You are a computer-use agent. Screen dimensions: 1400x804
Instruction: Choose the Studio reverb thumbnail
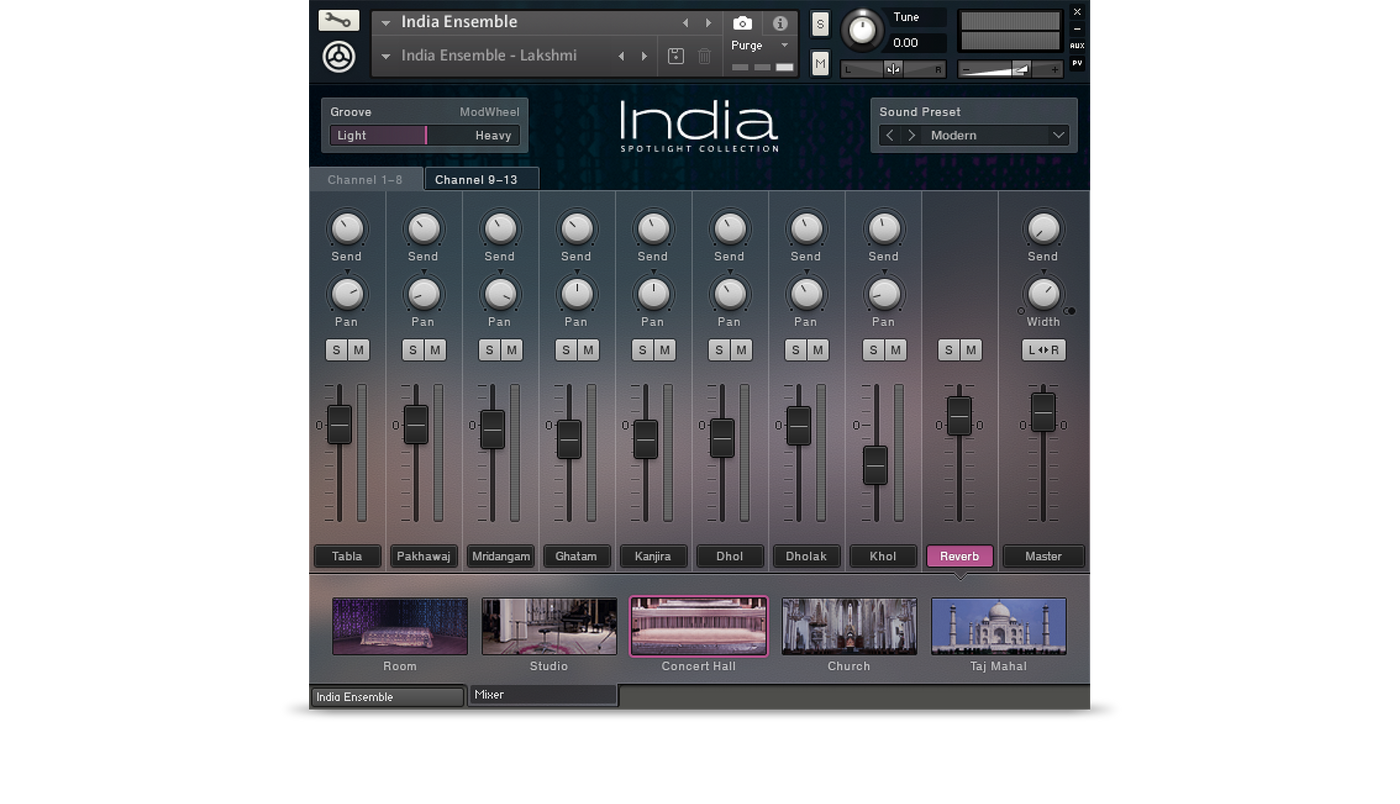549,626
